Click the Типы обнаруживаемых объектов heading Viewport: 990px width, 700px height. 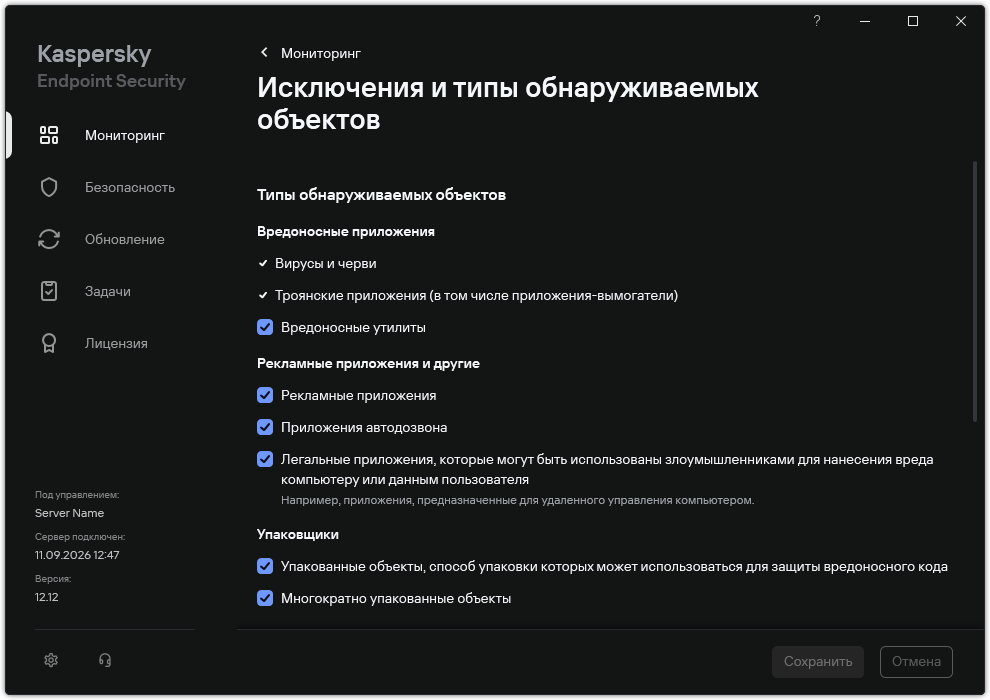(x=381, y=194)
